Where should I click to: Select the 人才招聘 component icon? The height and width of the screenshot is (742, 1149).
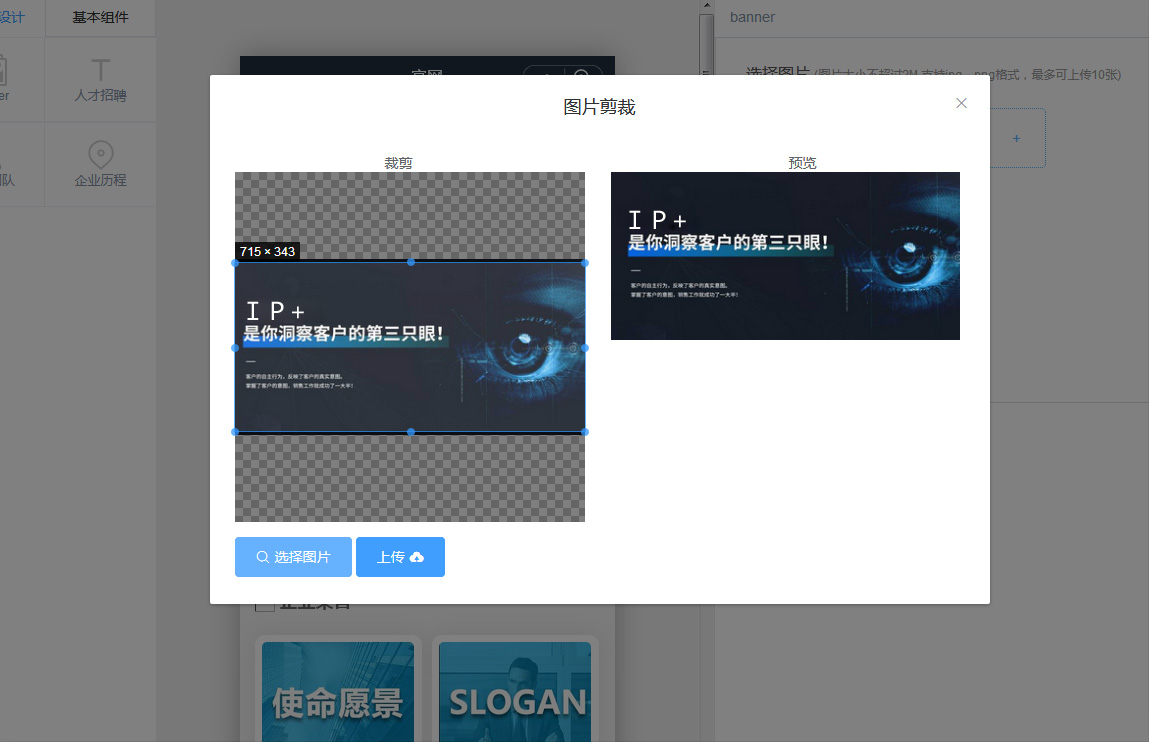tap(100, 72)
